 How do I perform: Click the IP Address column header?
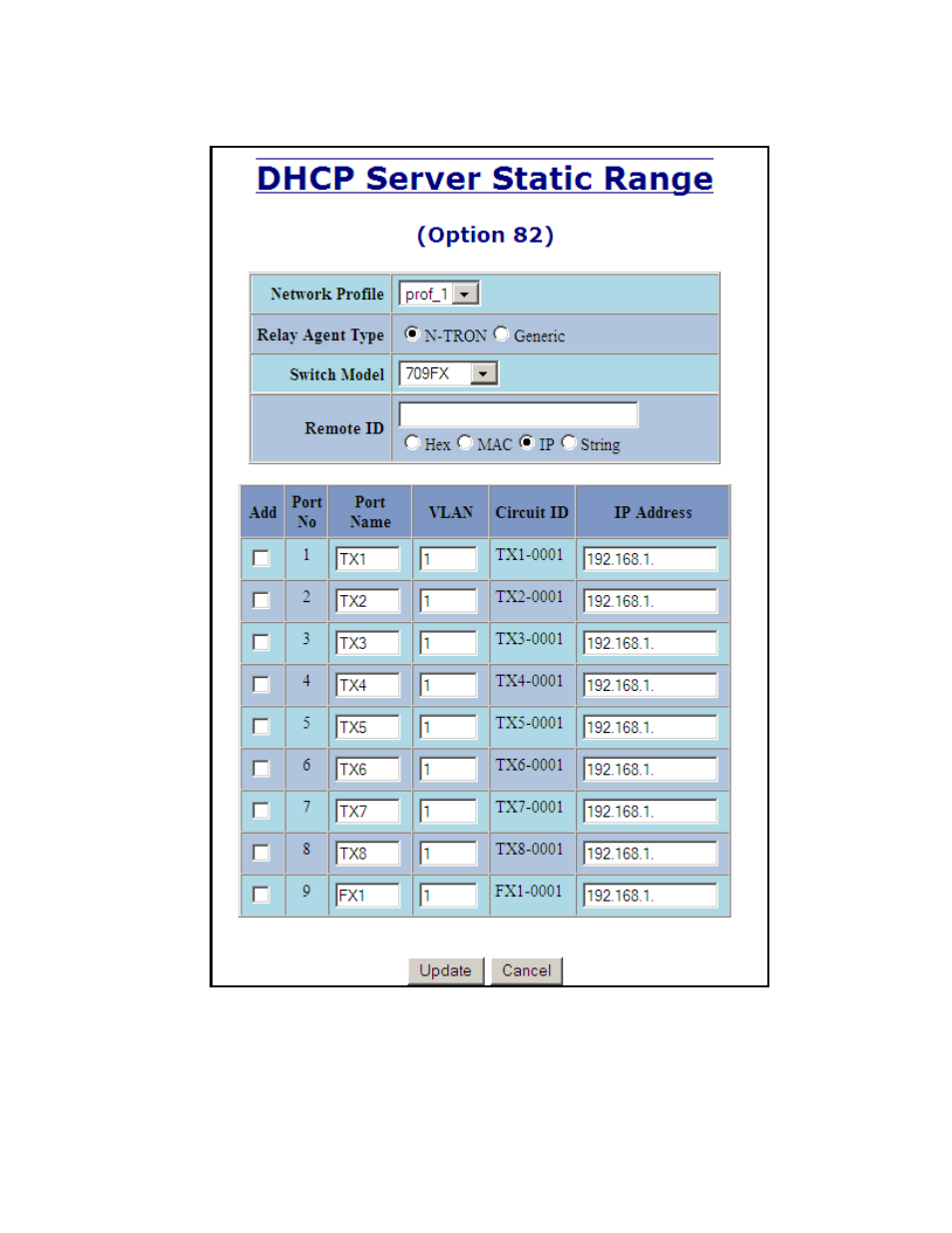pyautogui.click(x=653, y=512)
